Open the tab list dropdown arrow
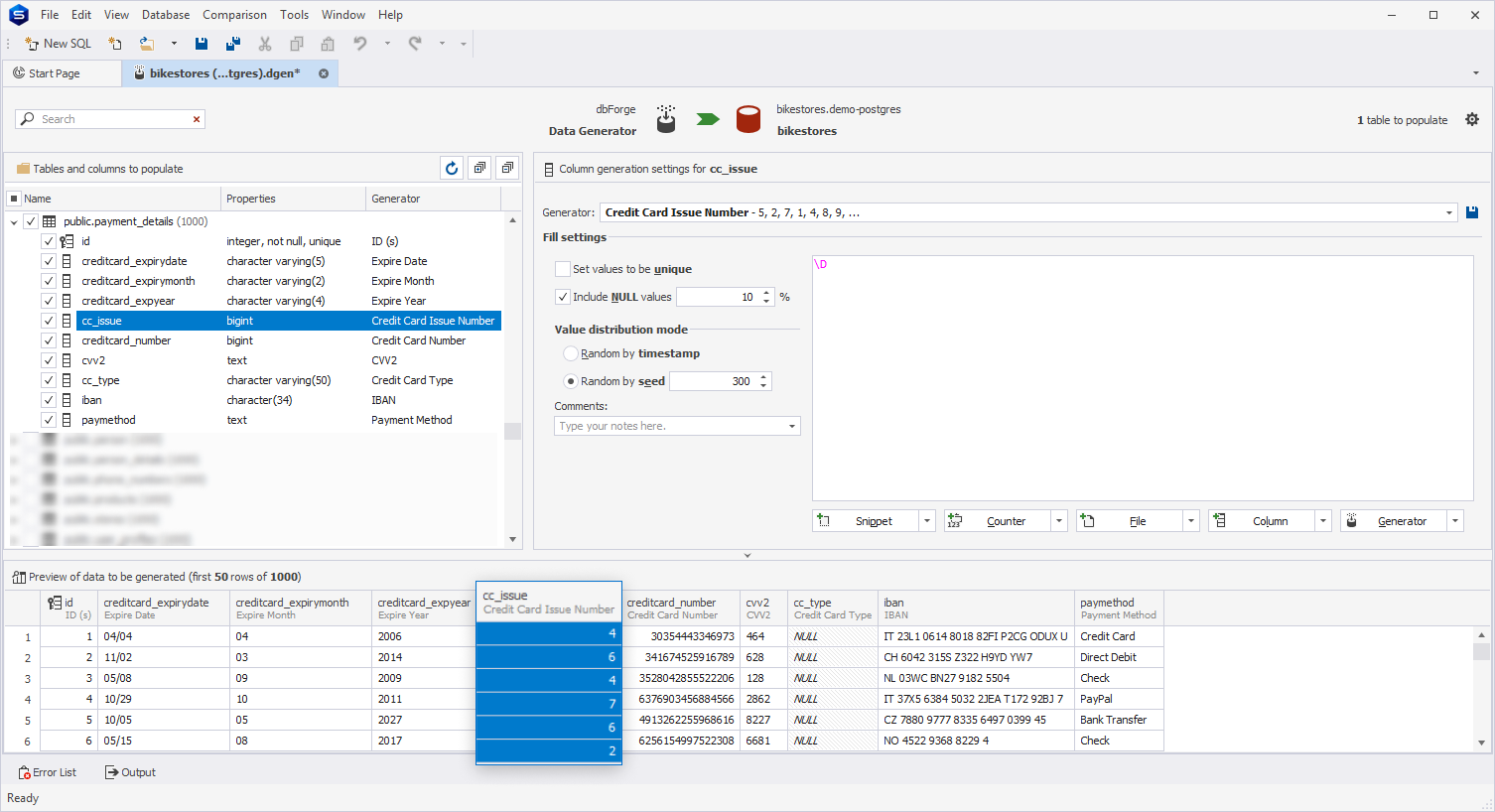1495x812 pixels. (1476, 73)
